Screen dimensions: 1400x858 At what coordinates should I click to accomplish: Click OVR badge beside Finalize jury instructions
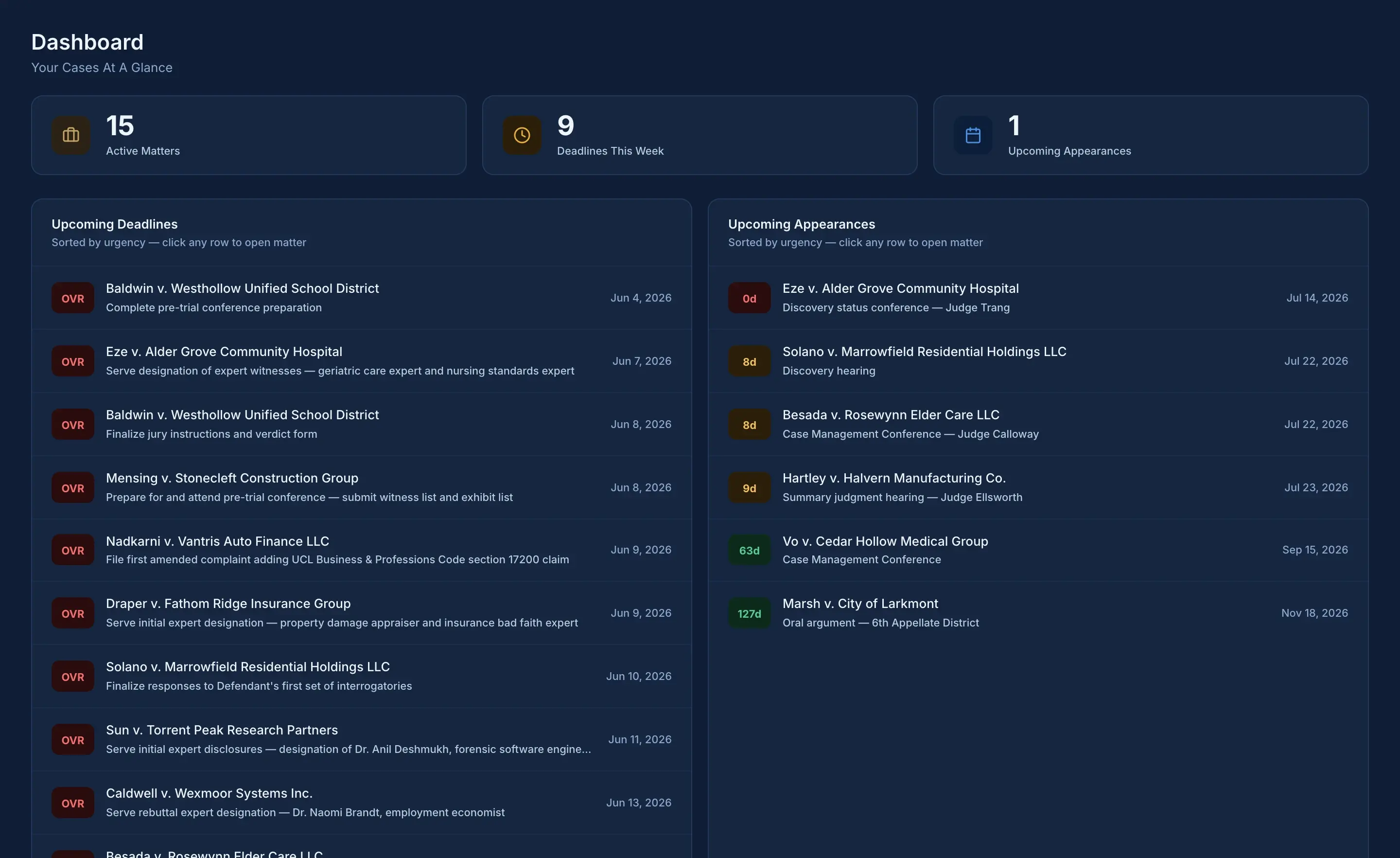[73, 424]
